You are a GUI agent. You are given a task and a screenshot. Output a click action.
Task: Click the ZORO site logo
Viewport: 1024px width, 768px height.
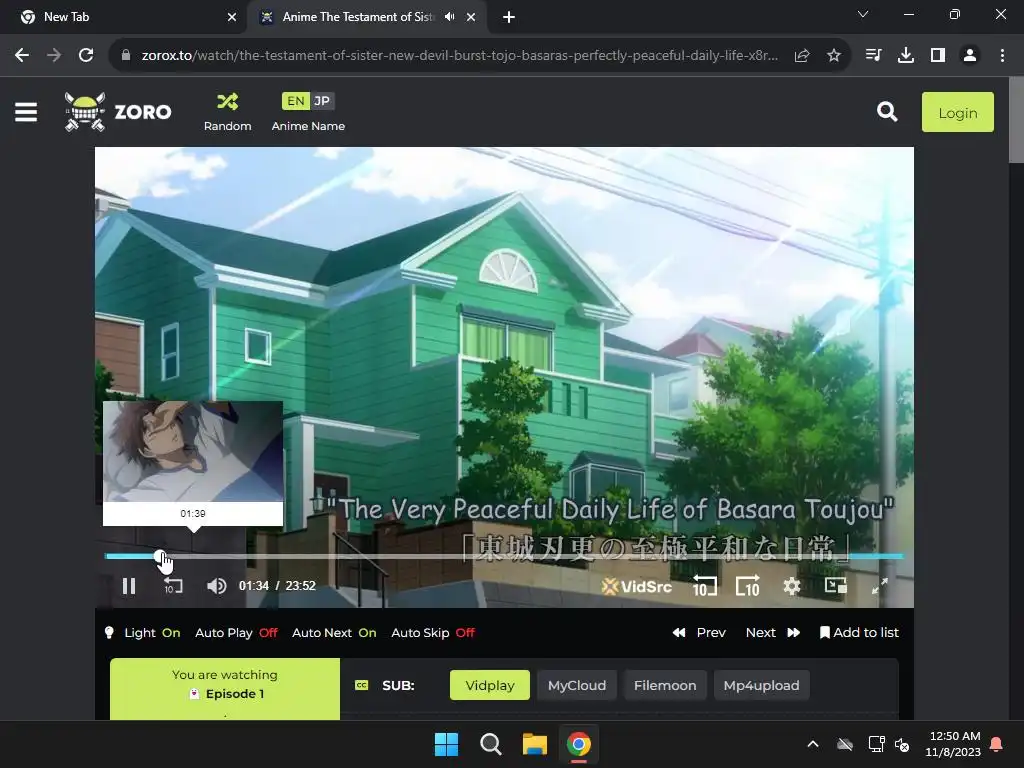click(118, 112)
